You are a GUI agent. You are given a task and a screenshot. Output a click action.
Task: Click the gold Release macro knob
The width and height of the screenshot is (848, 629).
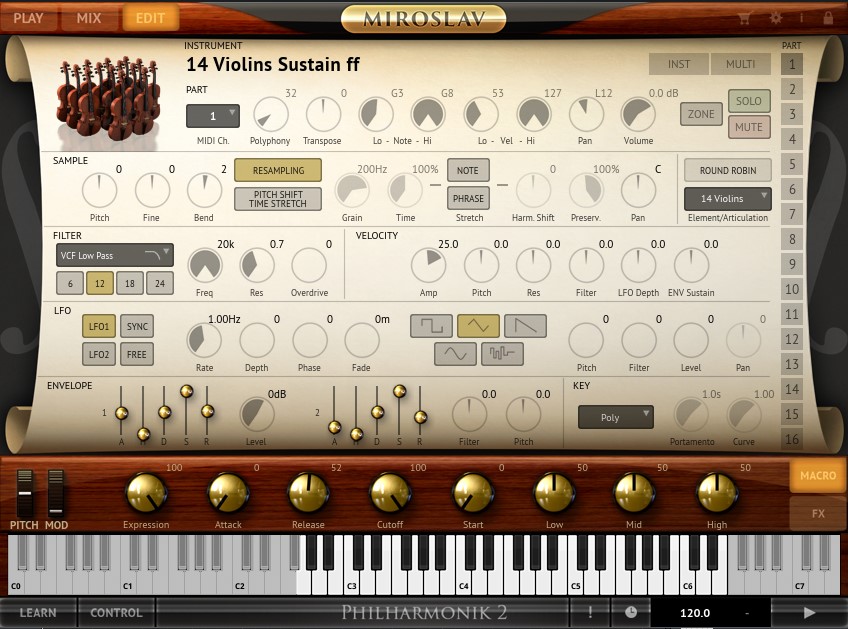[x=308, y=493]
